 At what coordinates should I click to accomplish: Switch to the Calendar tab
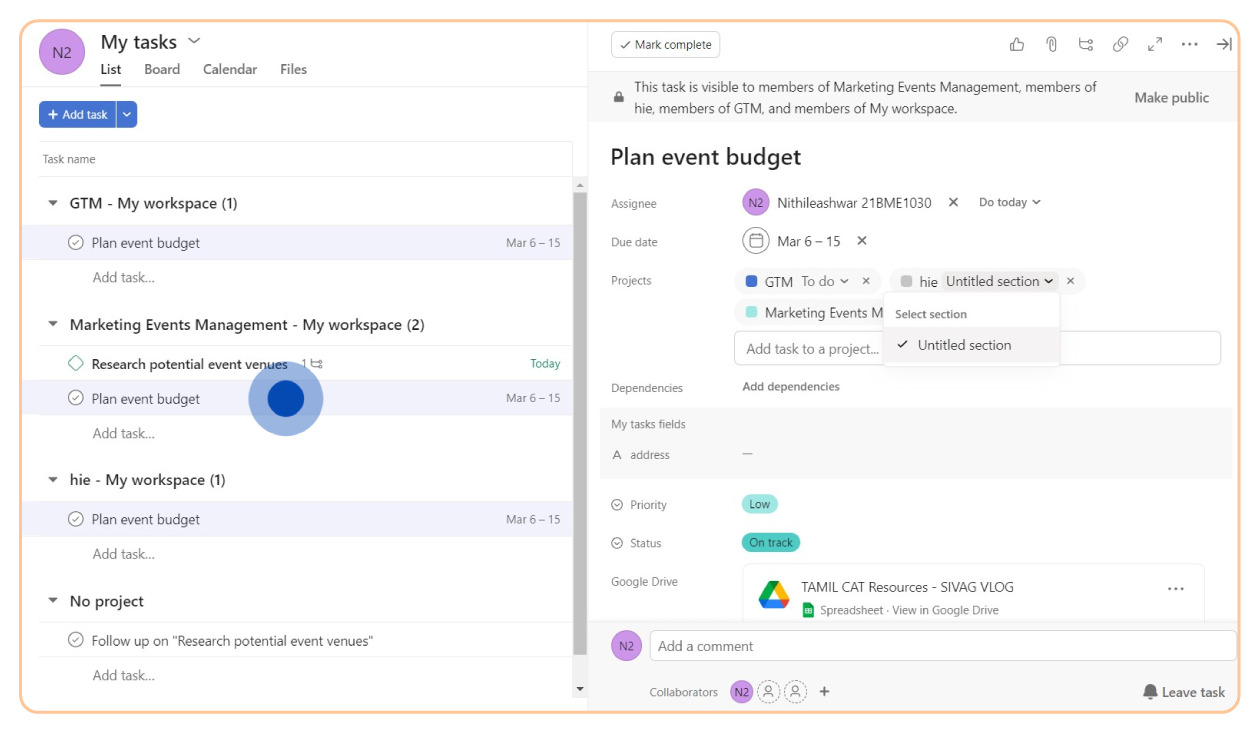[x=230, y=69]
